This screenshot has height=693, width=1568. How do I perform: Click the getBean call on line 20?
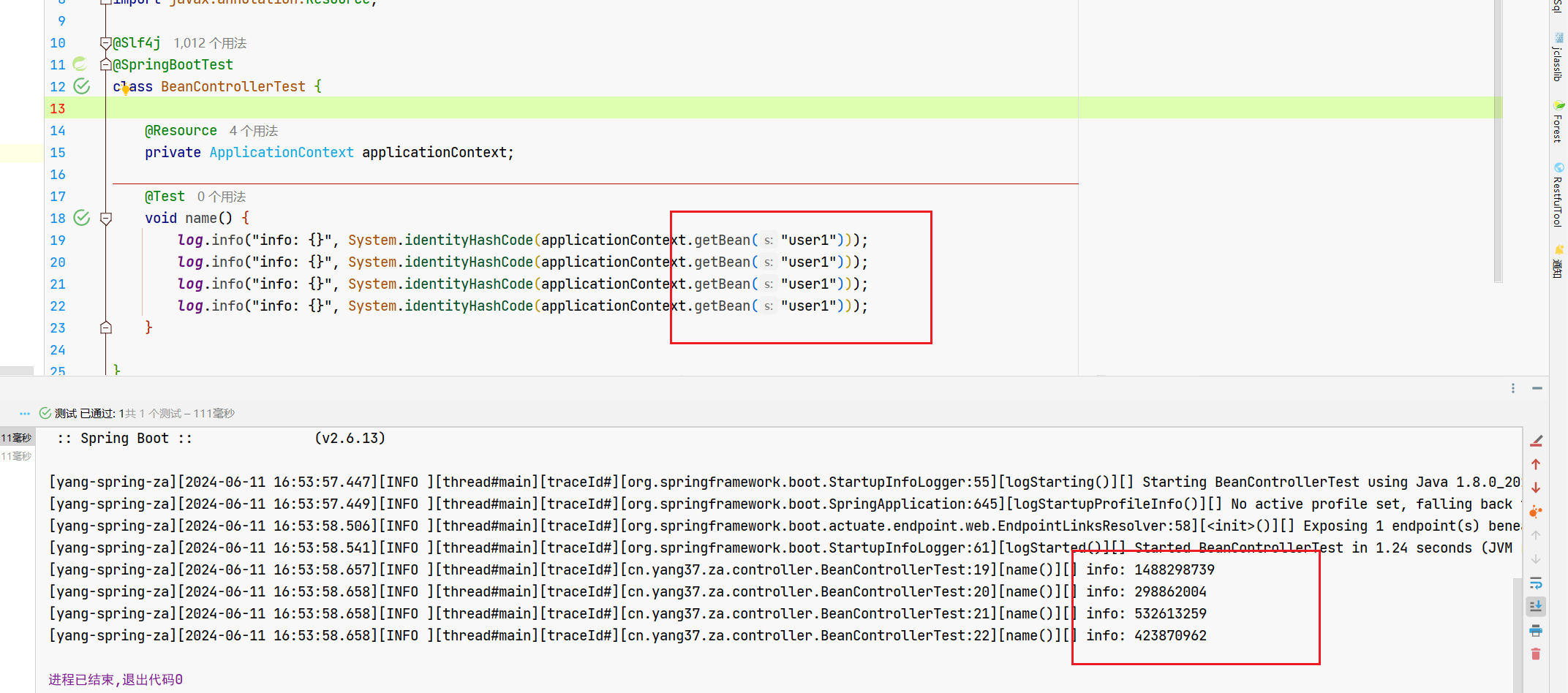click(x=722, y=262)
